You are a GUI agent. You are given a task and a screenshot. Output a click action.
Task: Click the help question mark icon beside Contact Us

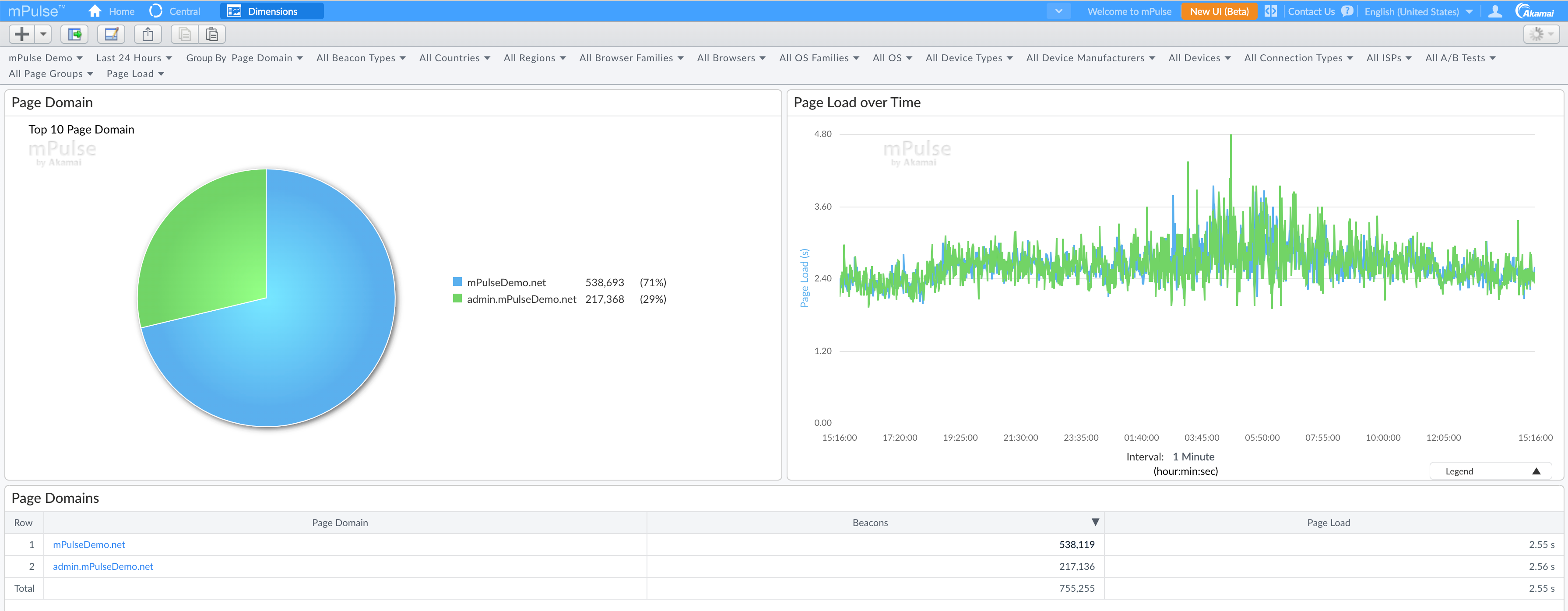(x=1347, y=11)
